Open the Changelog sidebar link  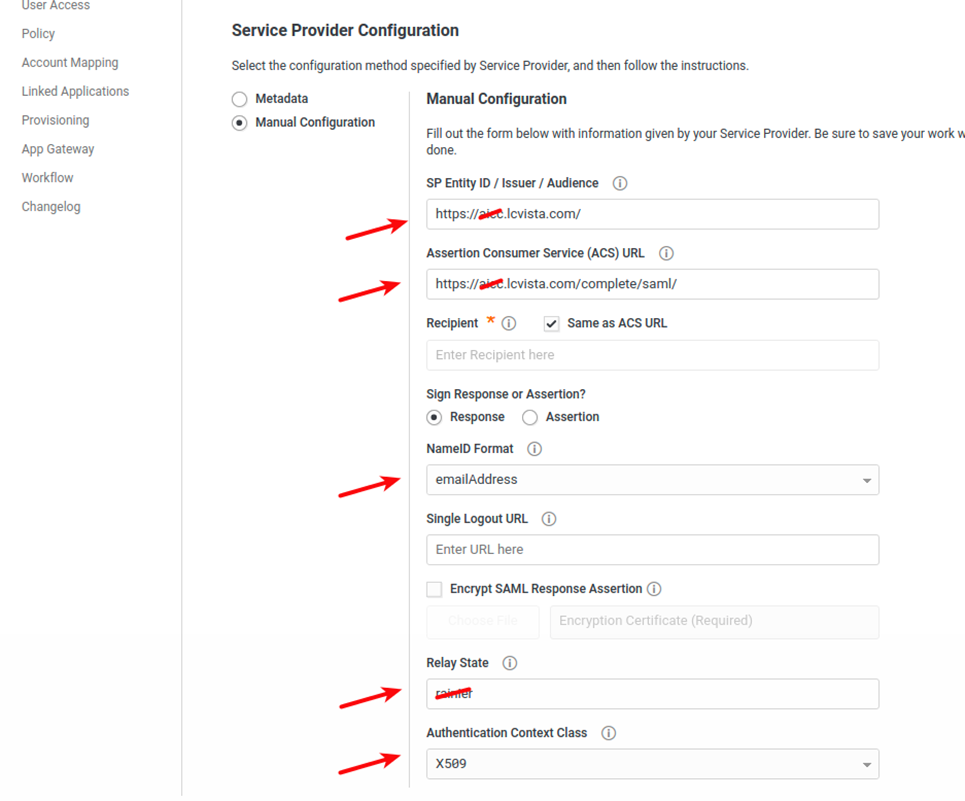pyautogui.click(x=51, y=207)
